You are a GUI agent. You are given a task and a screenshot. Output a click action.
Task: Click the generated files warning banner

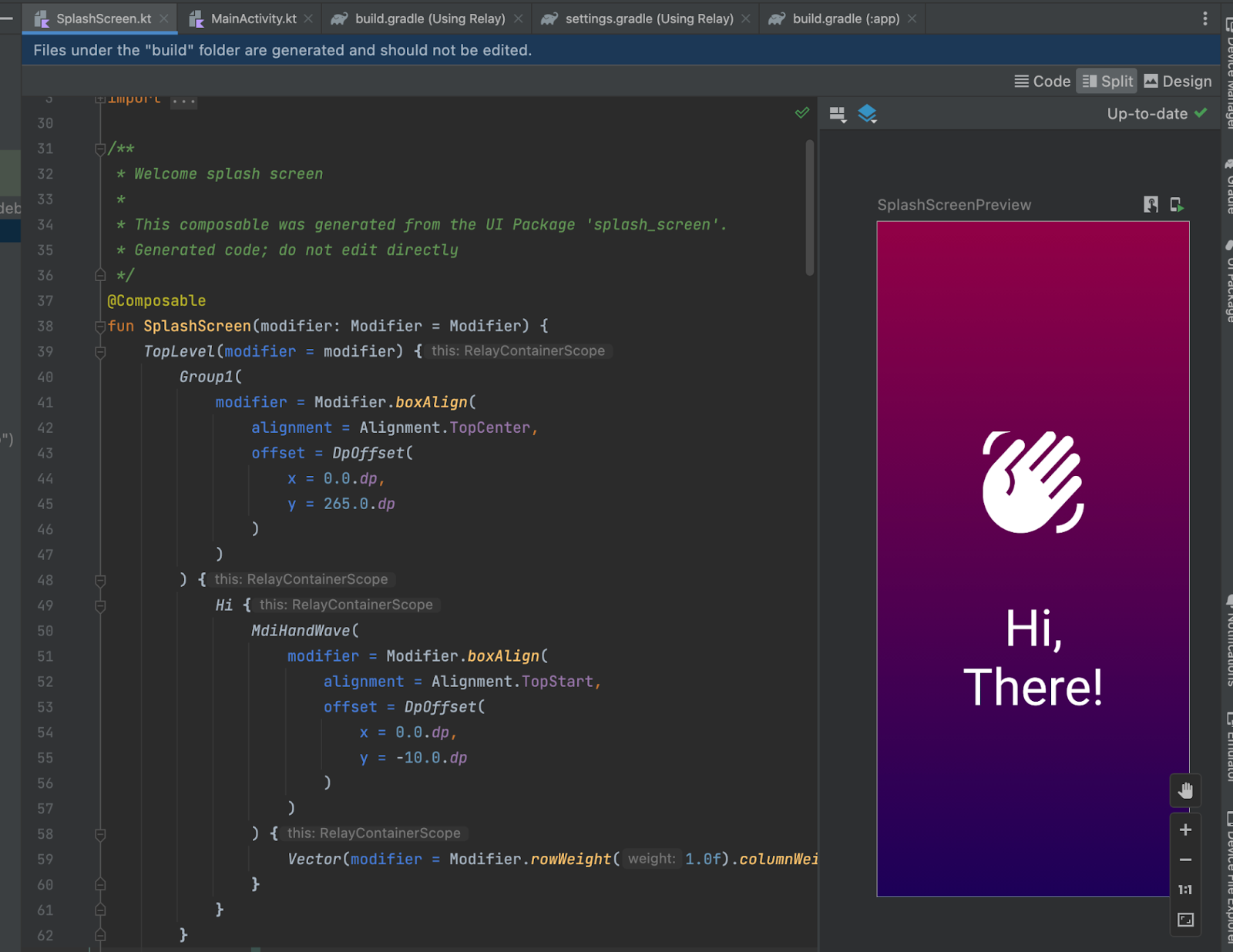coord(621,50)
